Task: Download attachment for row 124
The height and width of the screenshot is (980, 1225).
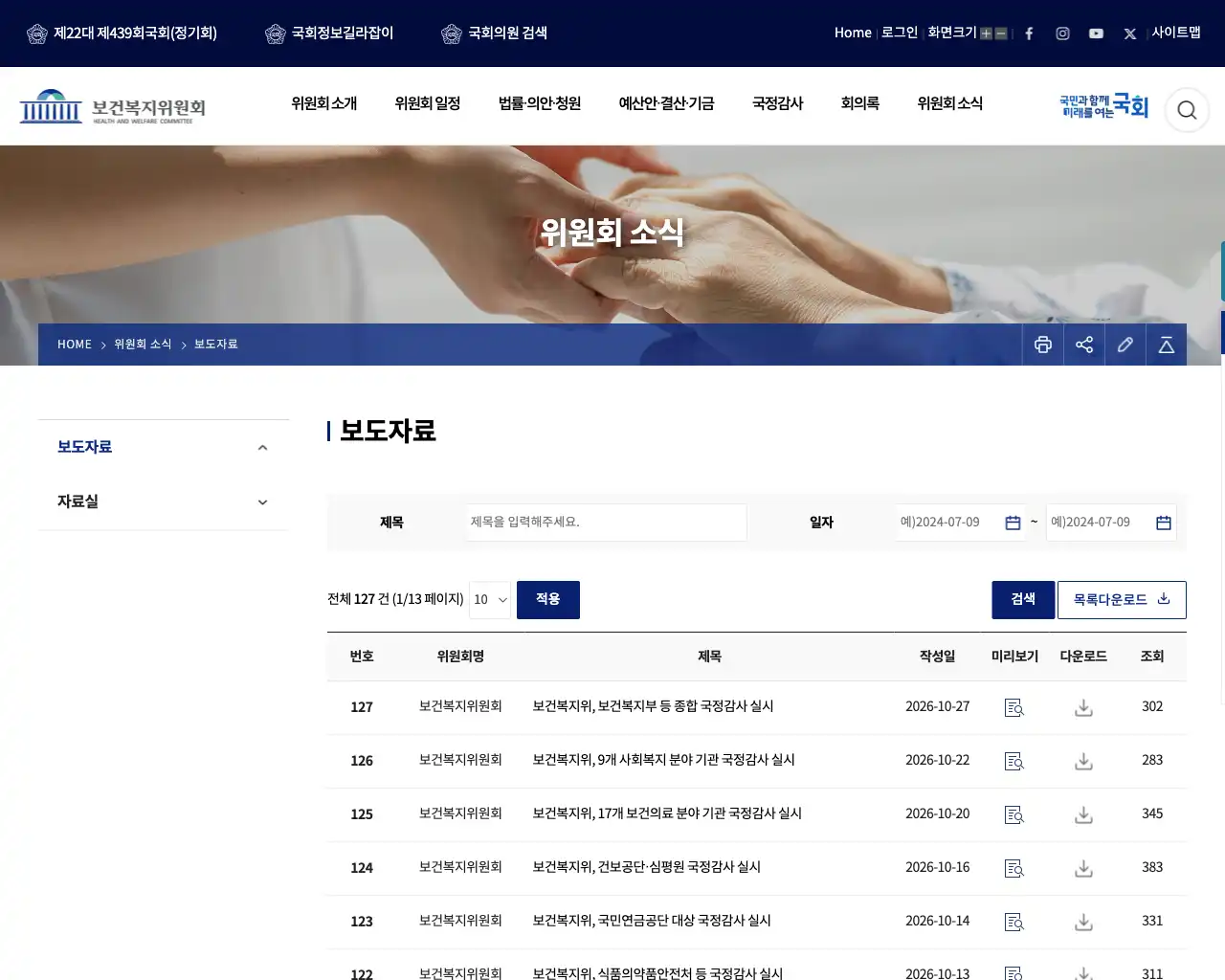Action: [x=1083, y=869]
